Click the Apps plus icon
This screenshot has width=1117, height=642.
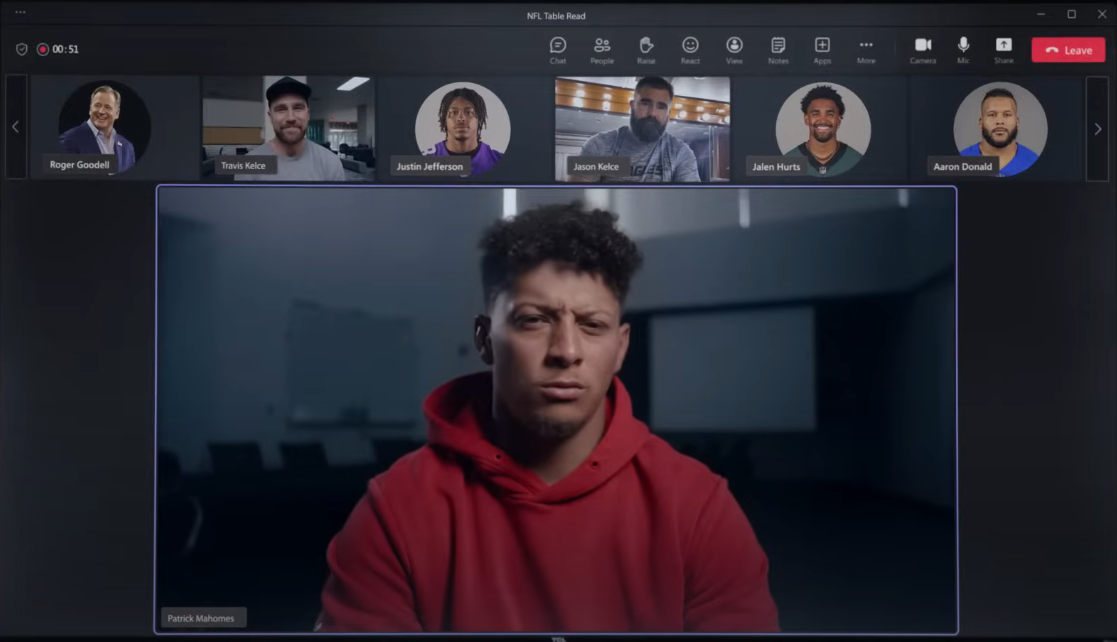(x=822, y=48)
